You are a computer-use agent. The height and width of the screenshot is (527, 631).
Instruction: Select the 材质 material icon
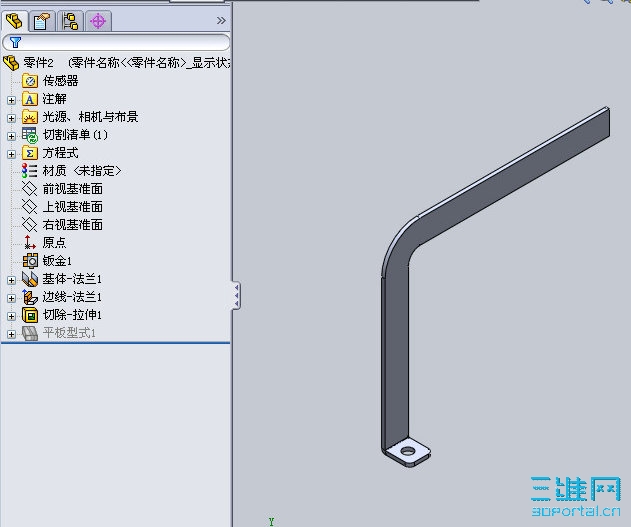point(30,171)
